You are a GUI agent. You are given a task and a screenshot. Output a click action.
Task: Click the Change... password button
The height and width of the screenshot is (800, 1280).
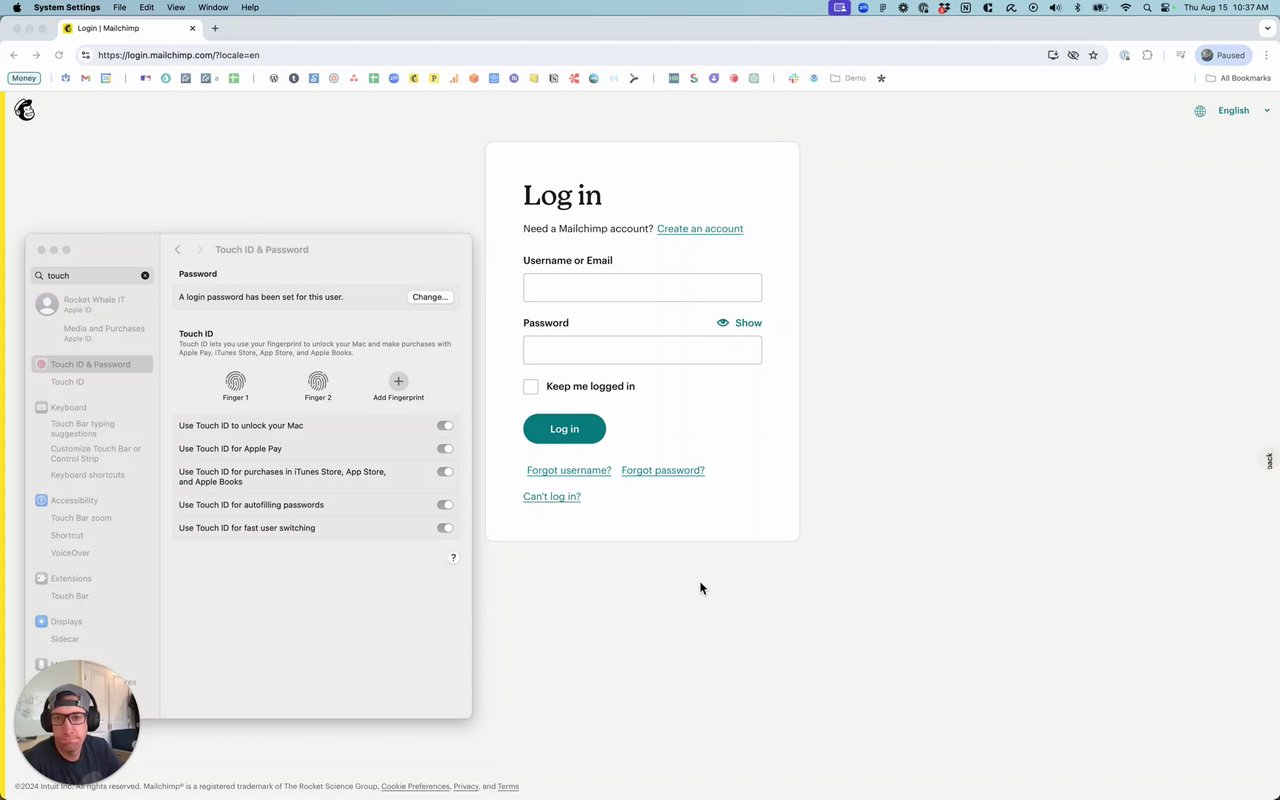430,297
